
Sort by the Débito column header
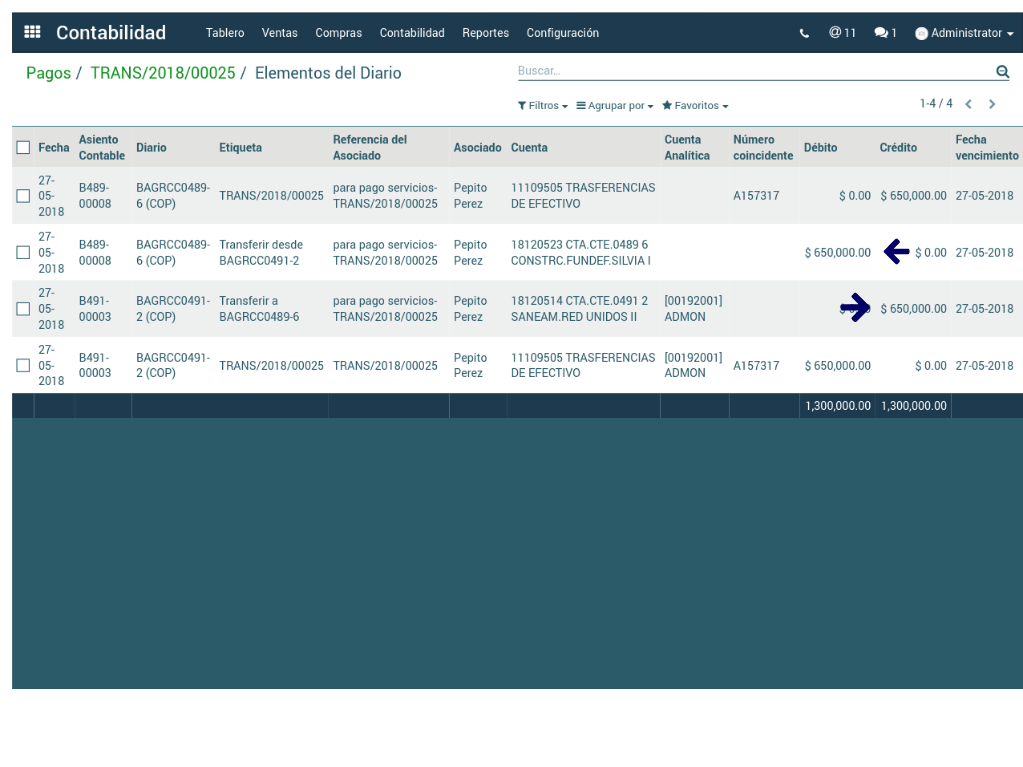coord(820,148)
